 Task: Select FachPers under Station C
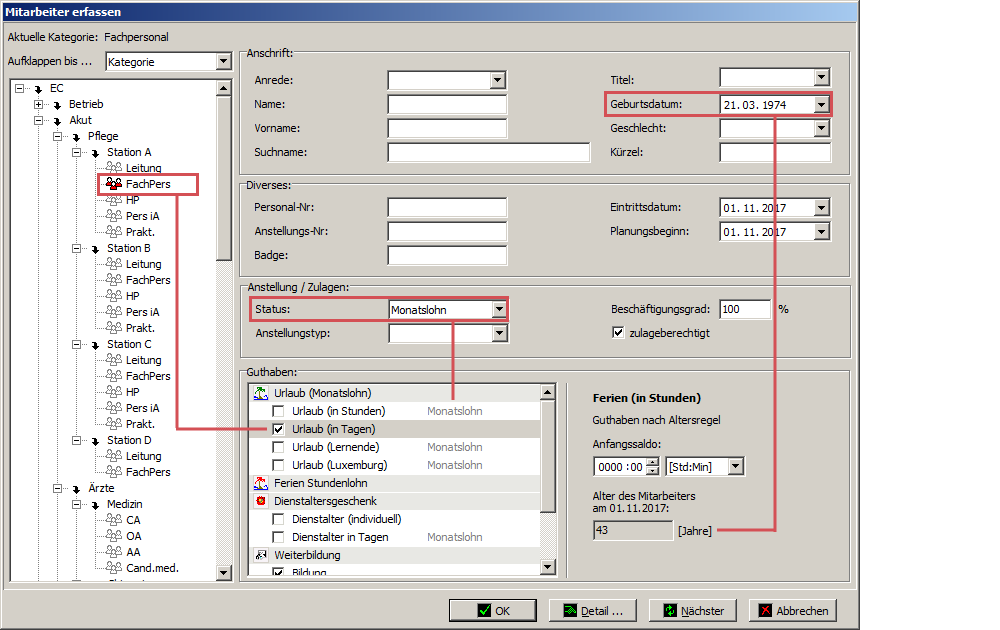point(148,376)
